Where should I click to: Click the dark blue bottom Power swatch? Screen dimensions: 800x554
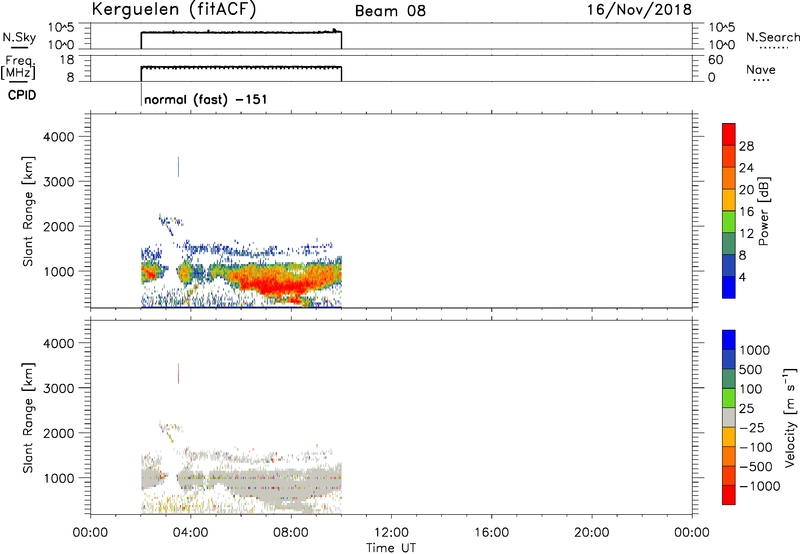click(x=729, y=287)
